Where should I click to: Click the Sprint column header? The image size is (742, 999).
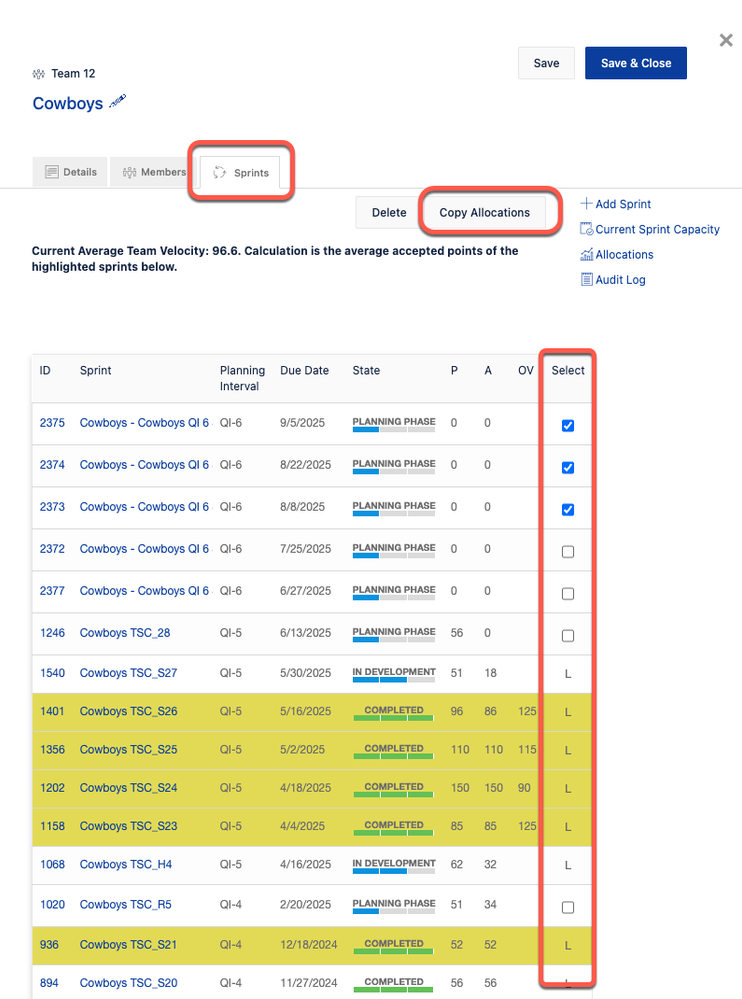[96, 371]
